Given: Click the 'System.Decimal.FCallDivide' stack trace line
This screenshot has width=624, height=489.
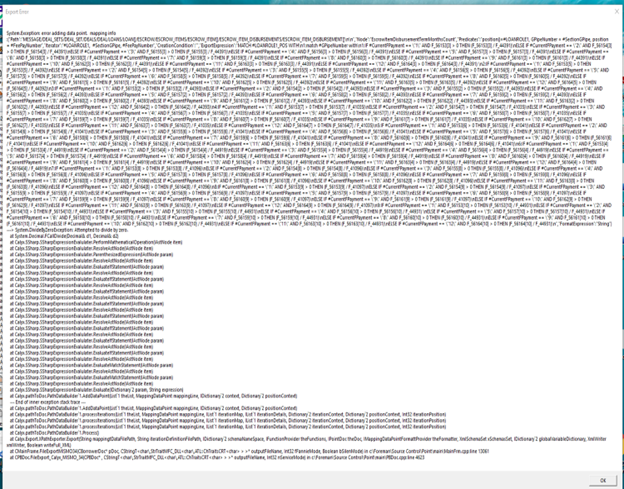Looking at the screenshot, I should [64, 236].
